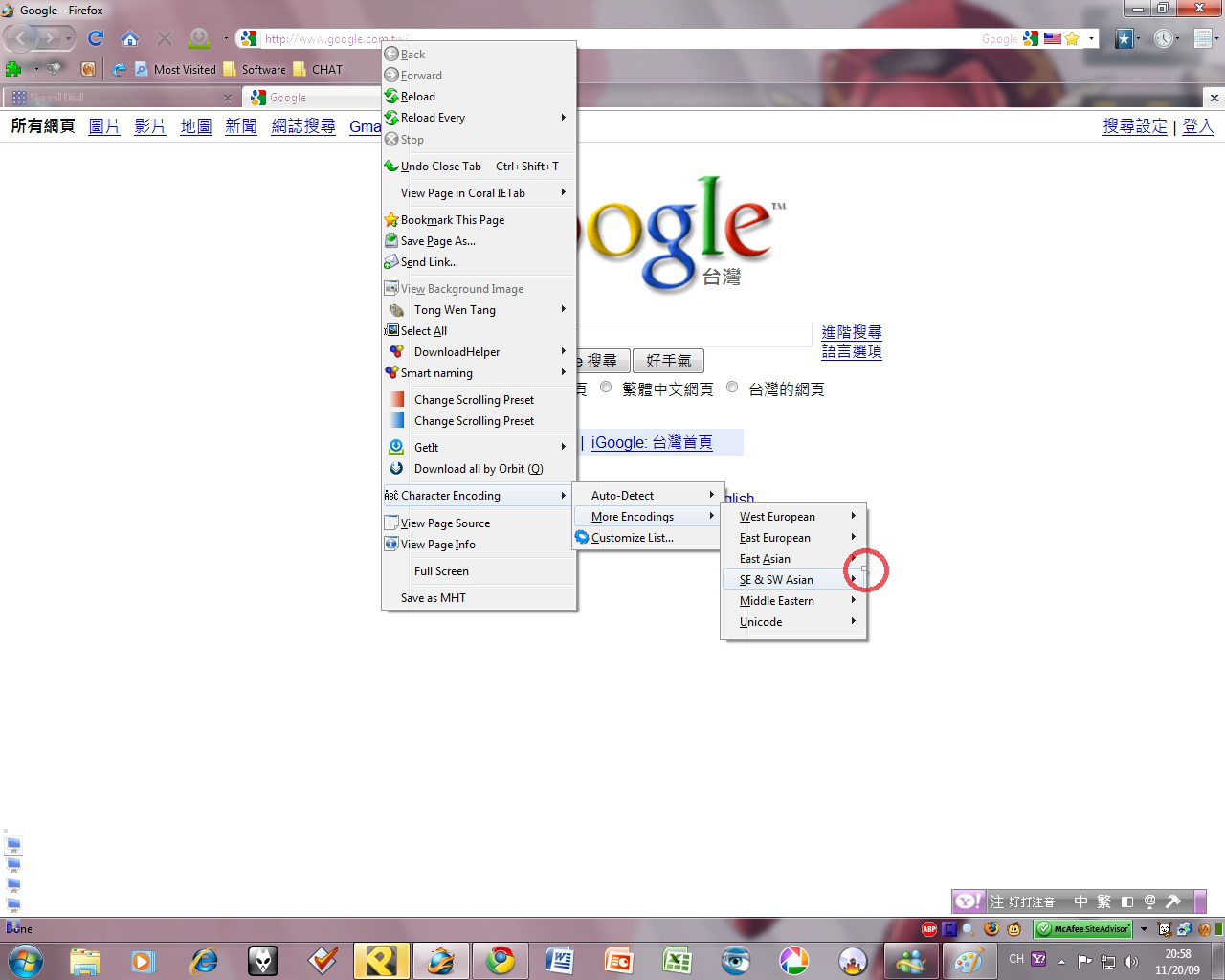Image resolution: width=1225 pixels, height=980 pixels.
Task: Select the 繁體中文網頁 radio button
Action: click(606, 388)
